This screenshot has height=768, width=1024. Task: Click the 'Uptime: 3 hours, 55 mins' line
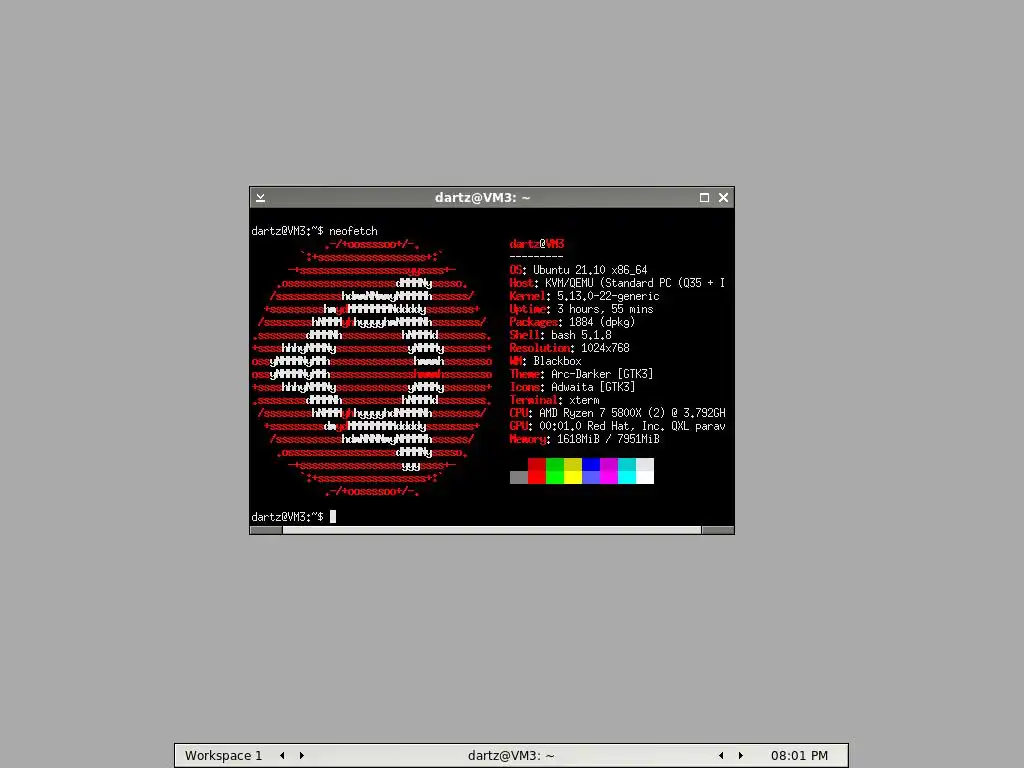pyautogui.click(x=581, y=309)
